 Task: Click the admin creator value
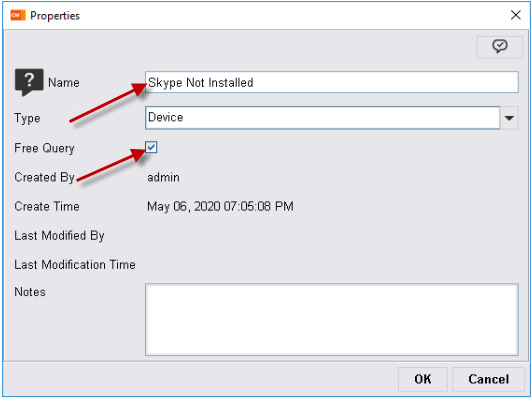click(x=163, y=177)
